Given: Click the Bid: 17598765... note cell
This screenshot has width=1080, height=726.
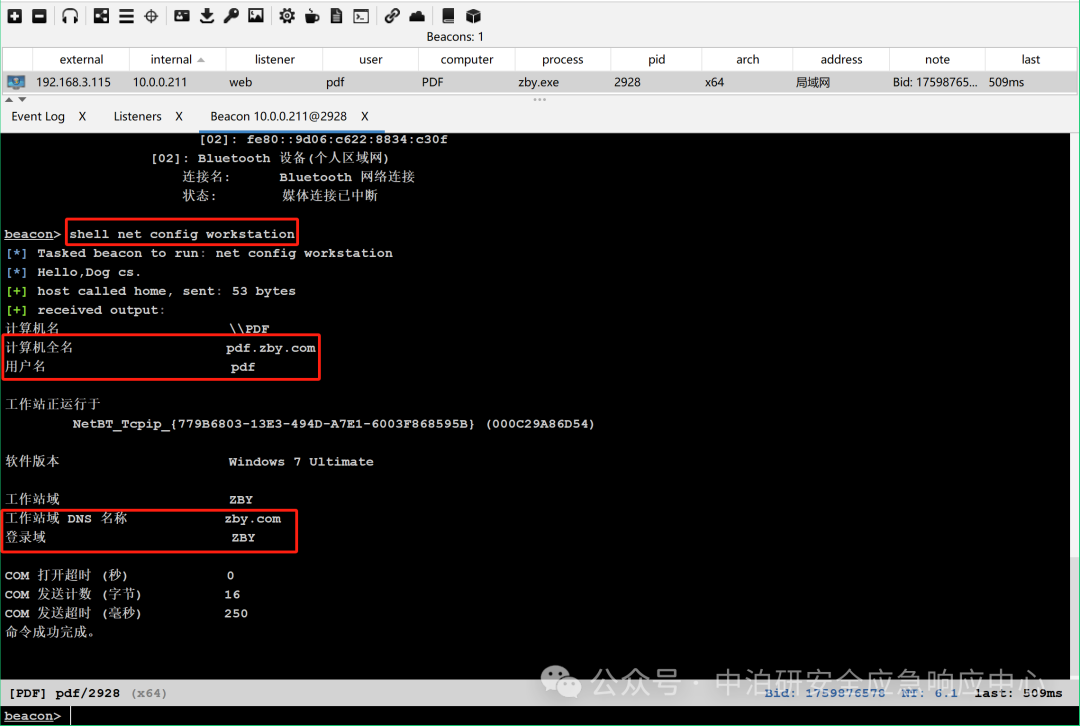Looking at the screenshot, I should click(935, 82).
